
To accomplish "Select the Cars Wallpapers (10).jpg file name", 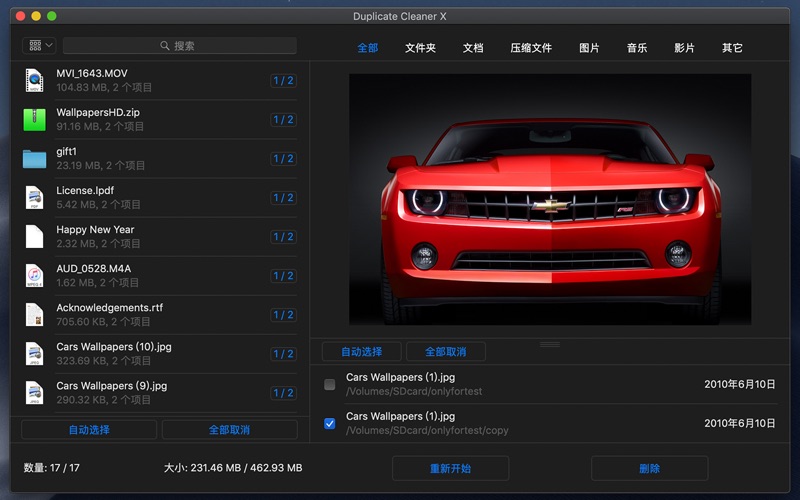I will [114, 347].
